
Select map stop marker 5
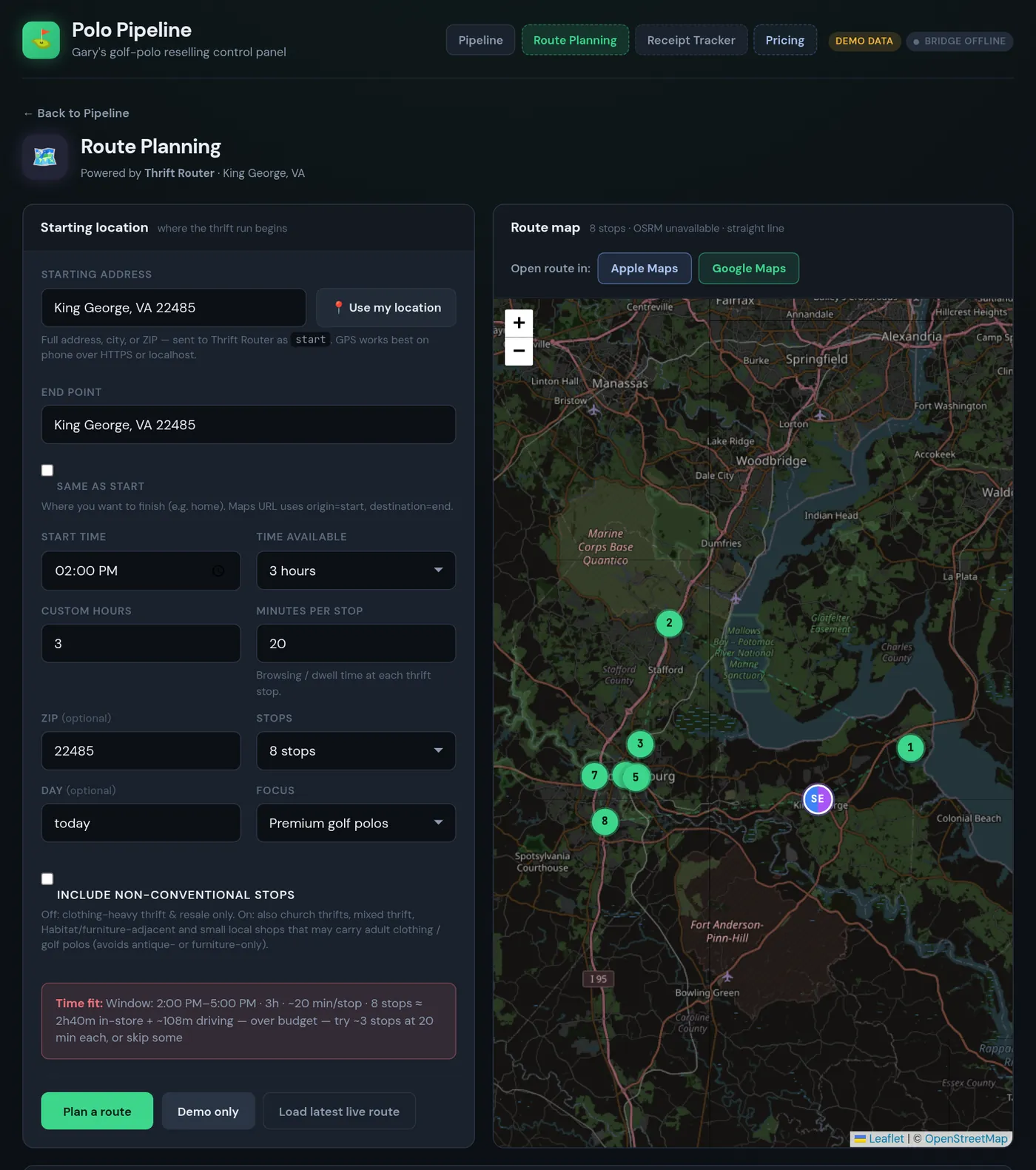635,777
